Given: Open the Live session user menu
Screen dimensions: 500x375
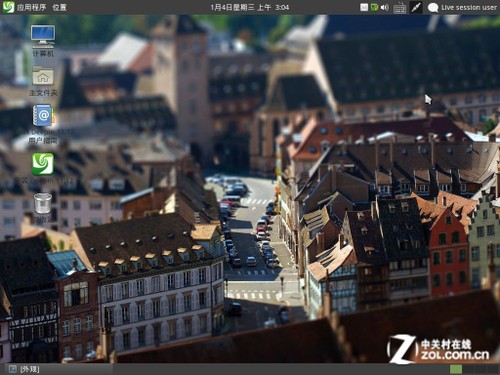Looking at the screenshot, I should [x=469, y=7].
